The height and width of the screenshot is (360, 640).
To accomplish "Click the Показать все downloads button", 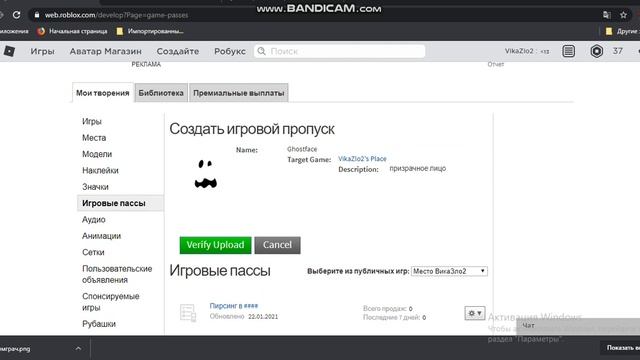I will coord(620,348).
